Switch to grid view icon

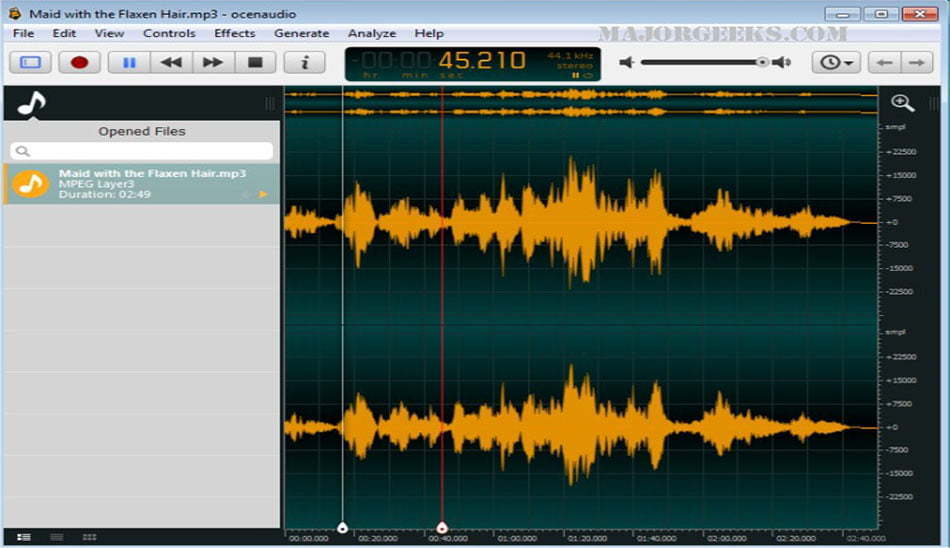tap(89, 536)
